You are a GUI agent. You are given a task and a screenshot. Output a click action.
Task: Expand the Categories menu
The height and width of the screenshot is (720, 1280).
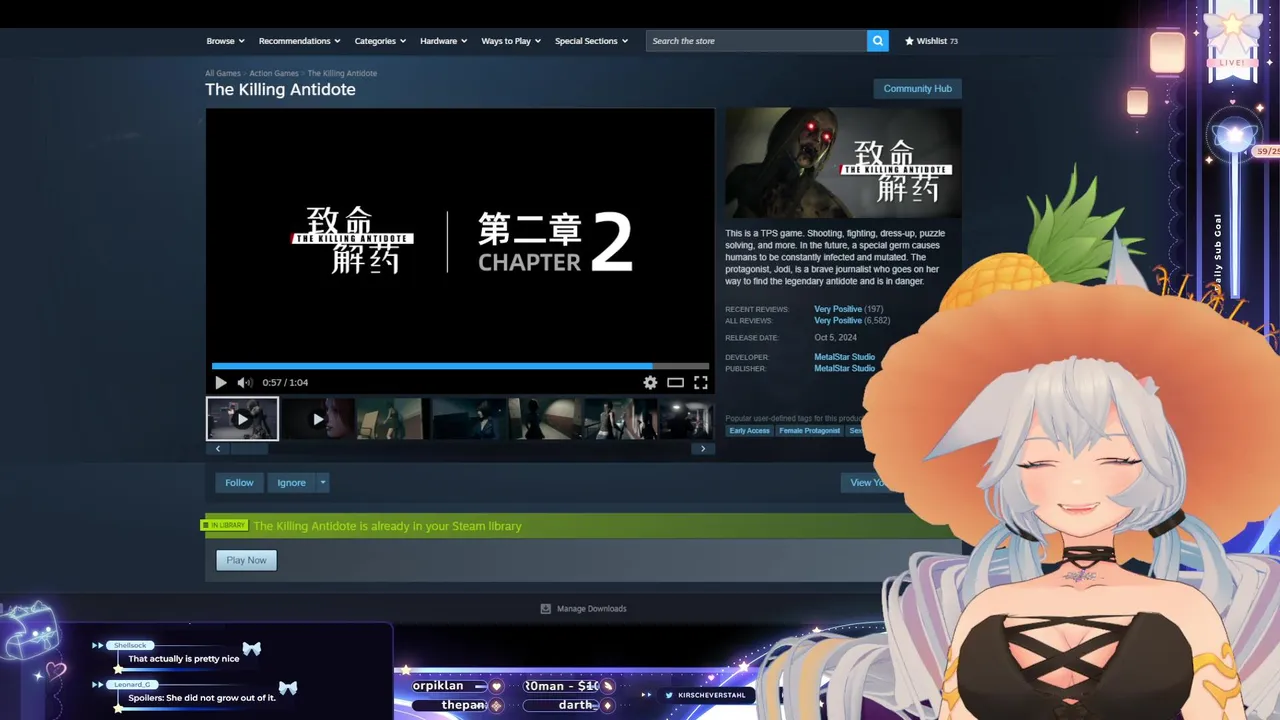point(380,41)
